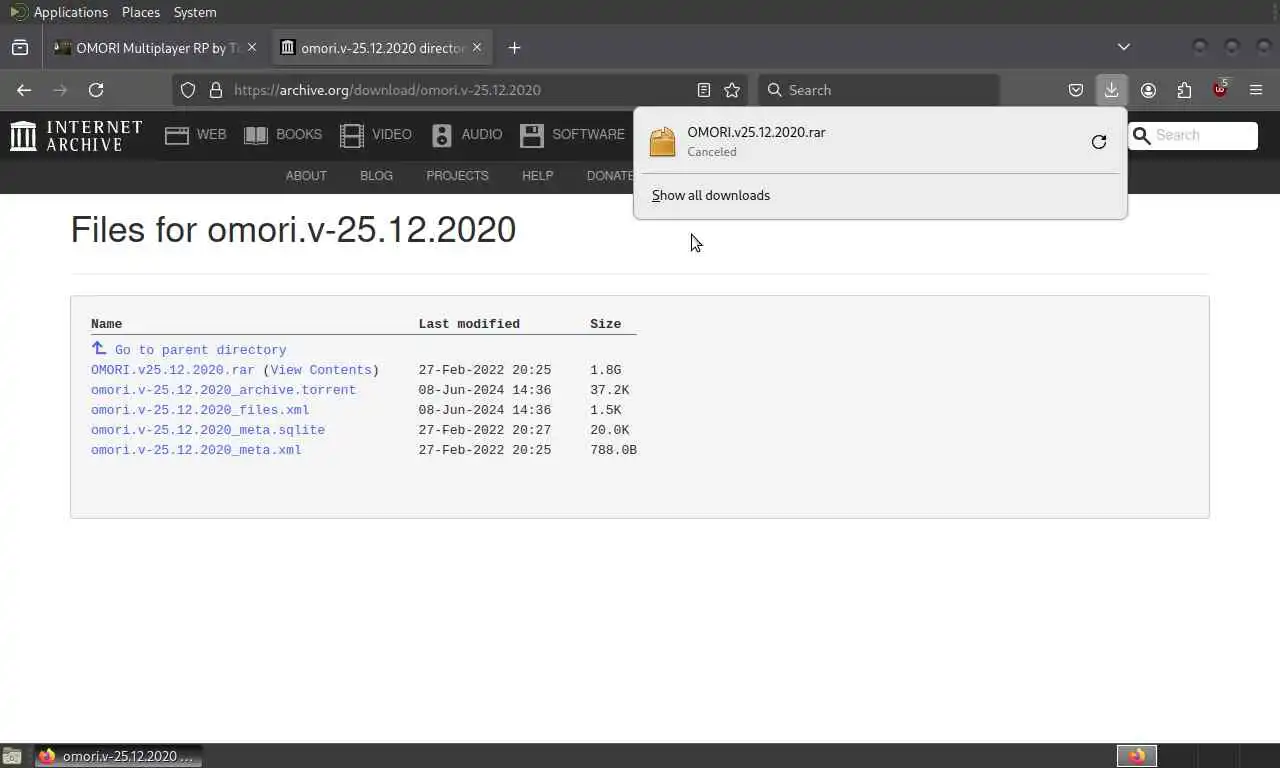Open PROJECTS in archive navigation

pyautogui.click(x=457, y=175)
